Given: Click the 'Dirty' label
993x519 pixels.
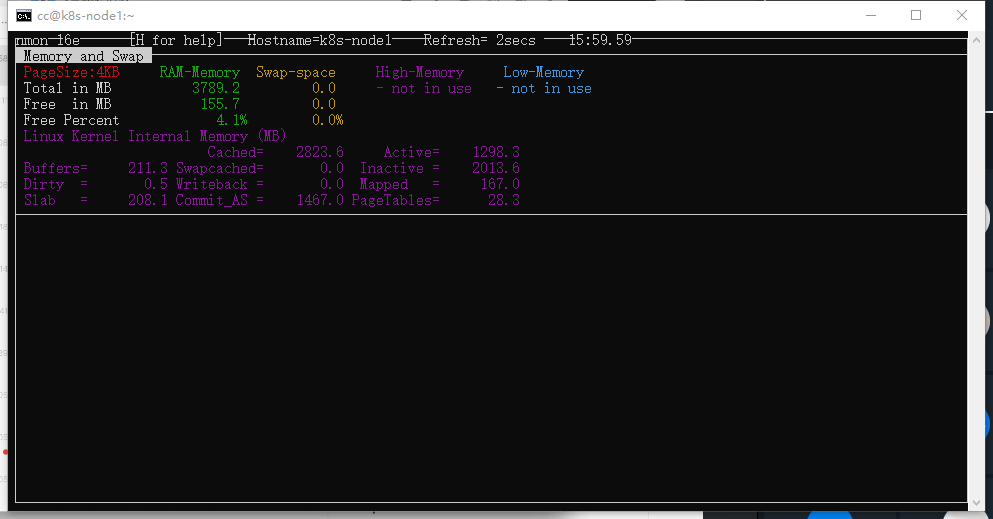Looking at the screenshot, I should click(x=44, y=184).
